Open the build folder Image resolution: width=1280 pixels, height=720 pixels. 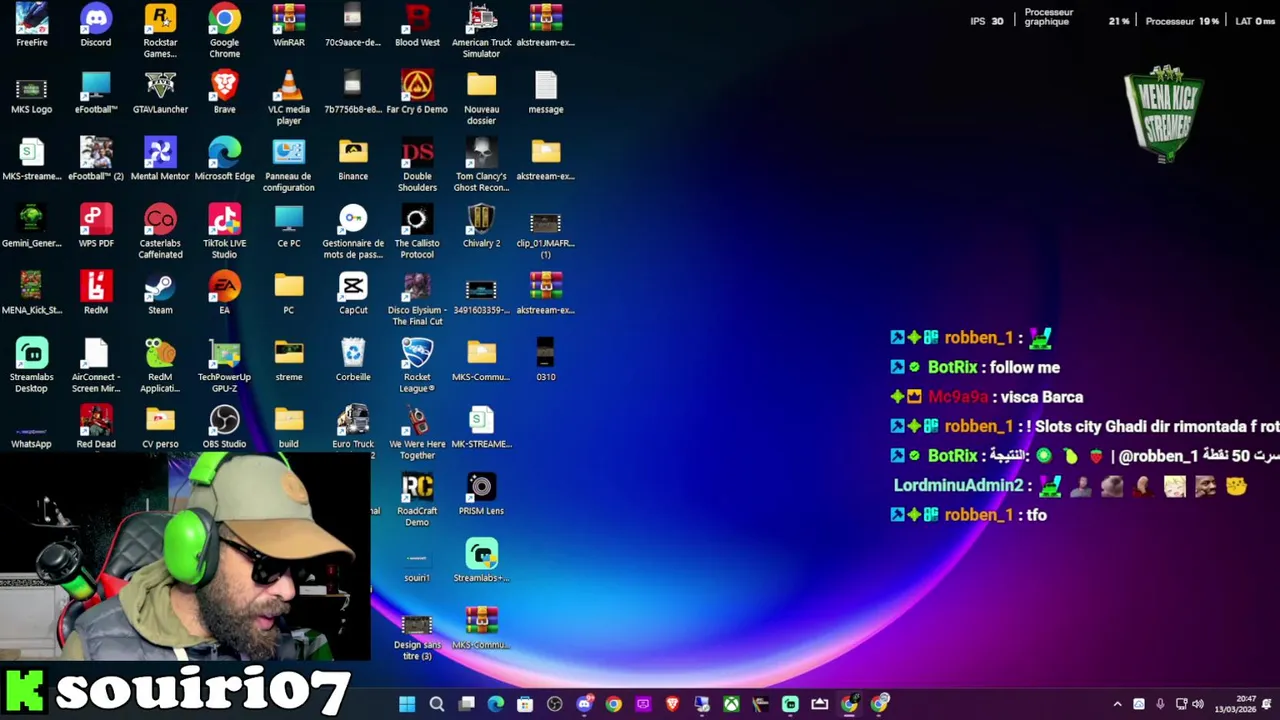289,428
